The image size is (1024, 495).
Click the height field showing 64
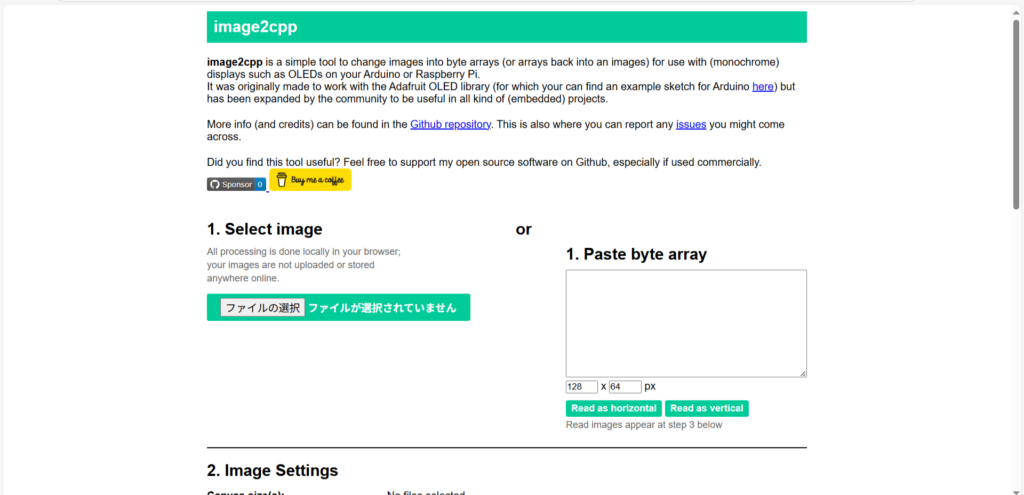pos(625,387)
